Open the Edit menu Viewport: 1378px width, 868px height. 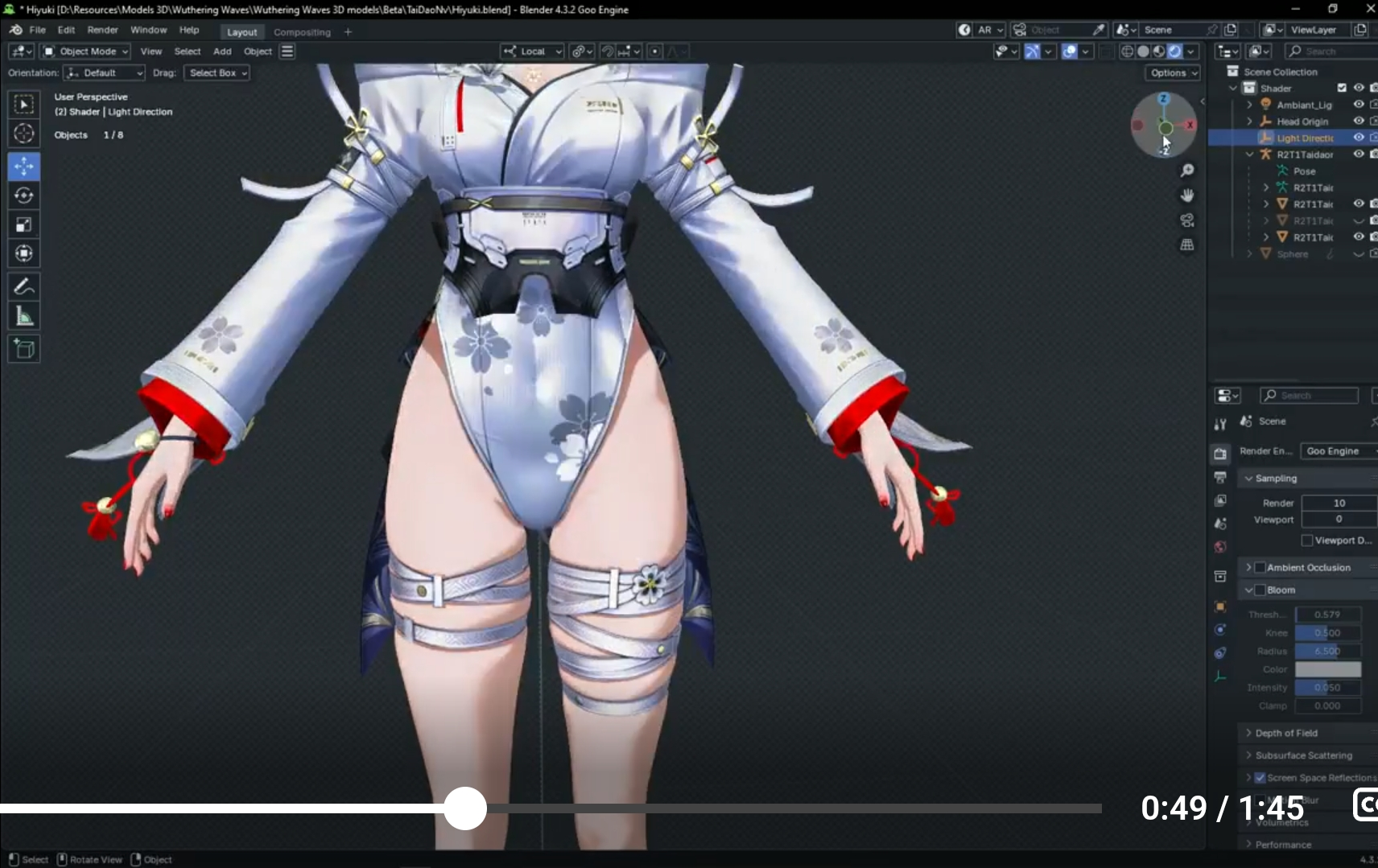[x=66, y=30]
